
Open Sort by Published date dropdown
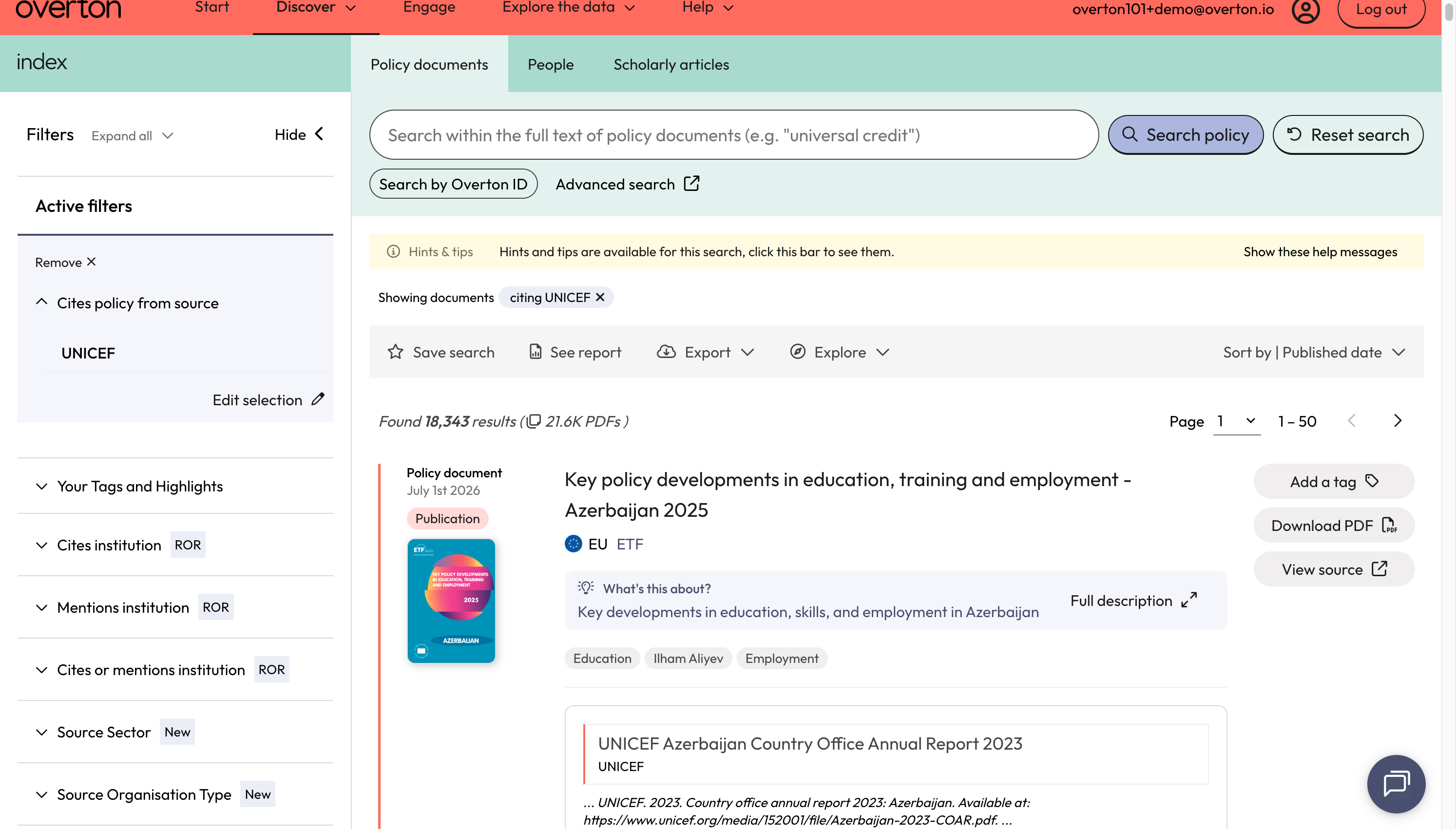click(1314, 352)
